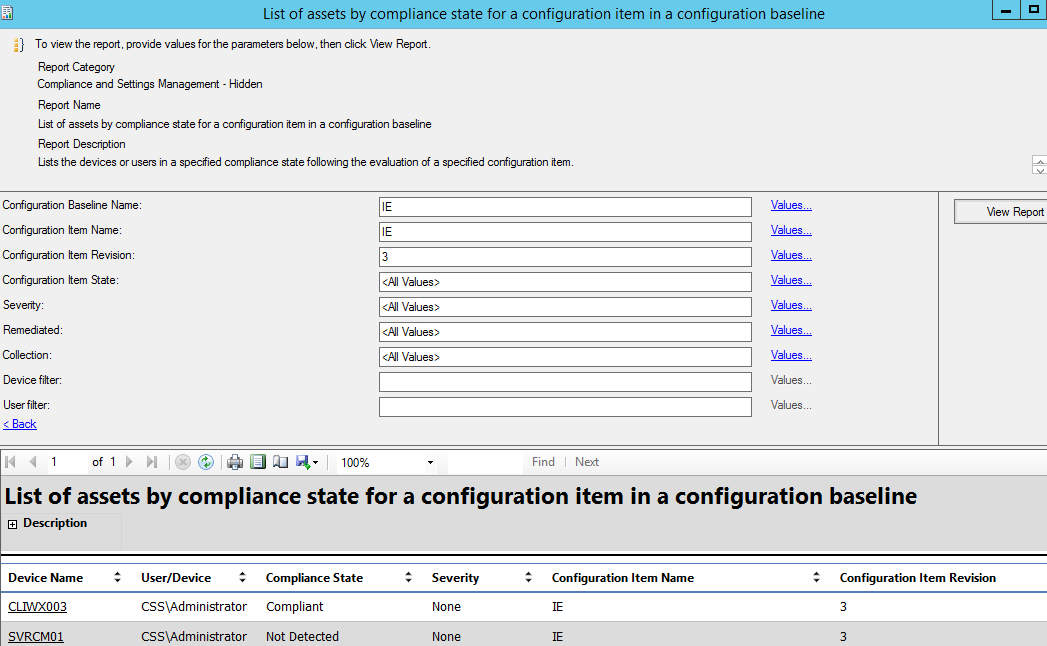Click the View Report button
The height and width of the screenshot is (646, 1047).
click(1000, 212)
